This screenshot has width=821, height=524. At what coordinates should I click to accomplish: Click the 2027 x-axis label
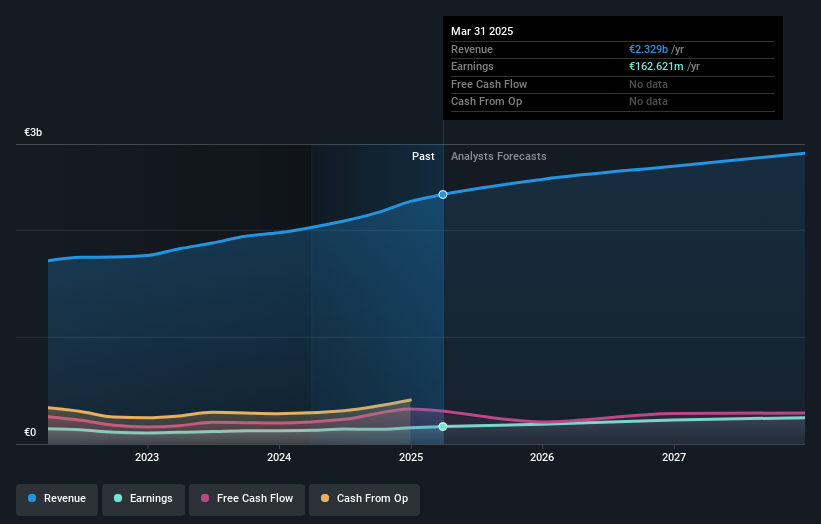[x=674, y=458]
